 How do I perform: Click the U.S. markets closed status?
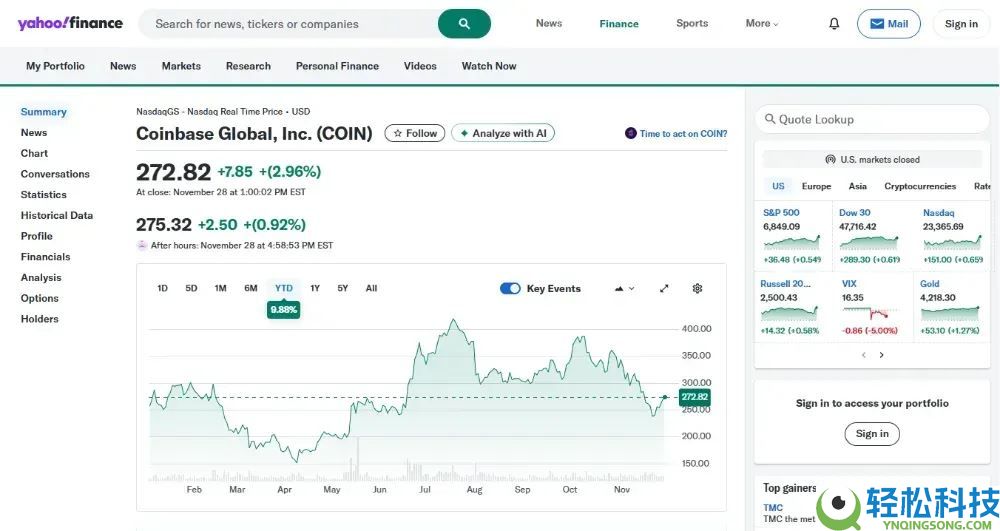tap(872, 159)
